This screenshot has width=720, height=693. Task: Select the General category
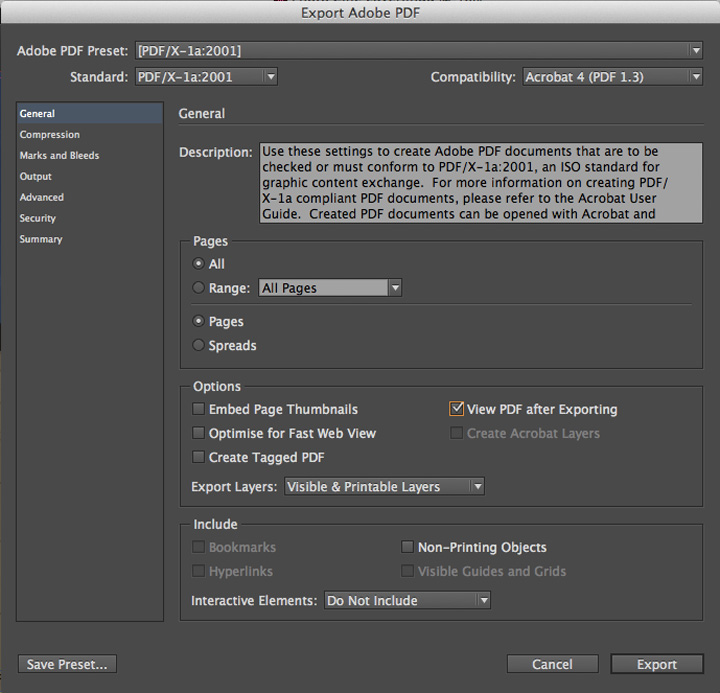pos(90,113)
